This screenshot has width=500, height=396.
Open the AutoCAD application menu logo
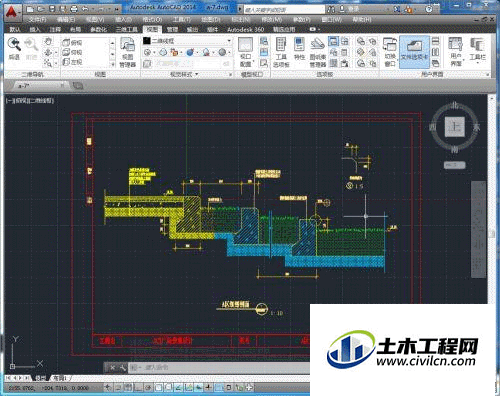[12, 13]
